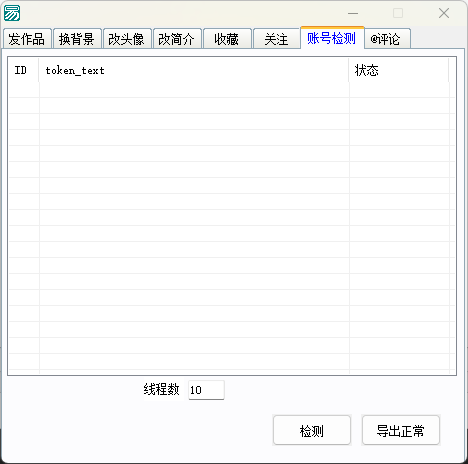Minimize the window
The width and height of the screenshot is (468, 464).
[x=353, y=13]
